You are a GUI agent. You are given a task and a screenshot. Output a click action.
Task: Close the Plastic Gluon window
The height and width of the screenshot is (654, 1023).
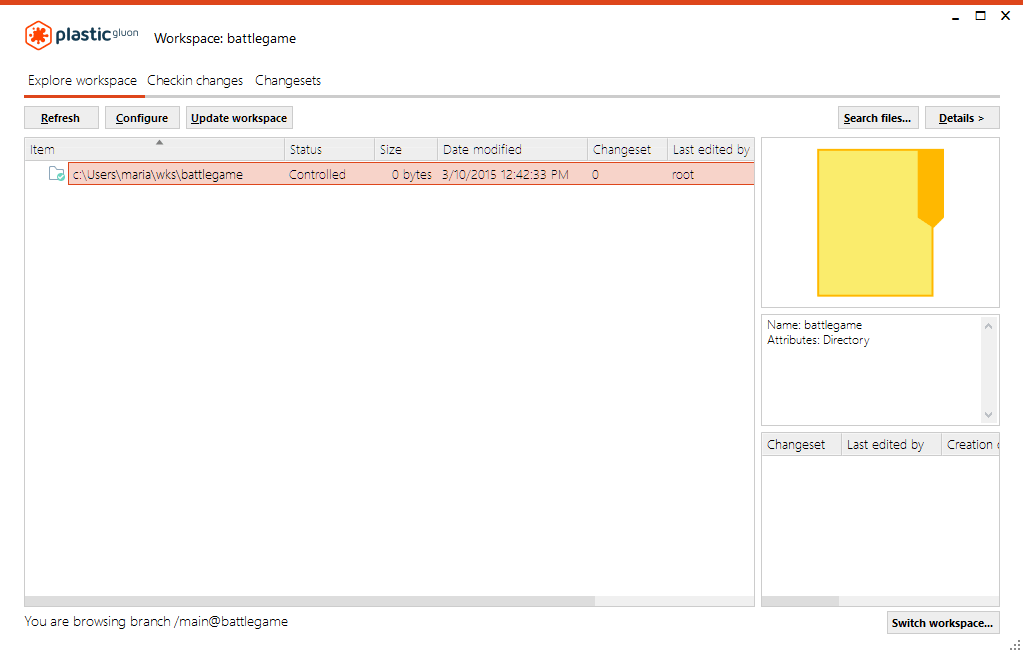1005,16
